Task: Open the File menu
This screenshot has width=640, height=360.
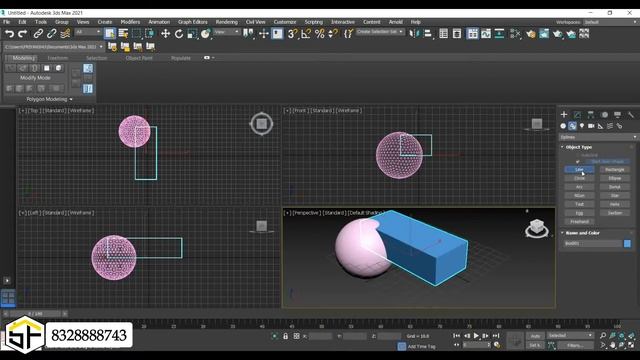Action: pyautogui.click(x=7, y=22)
